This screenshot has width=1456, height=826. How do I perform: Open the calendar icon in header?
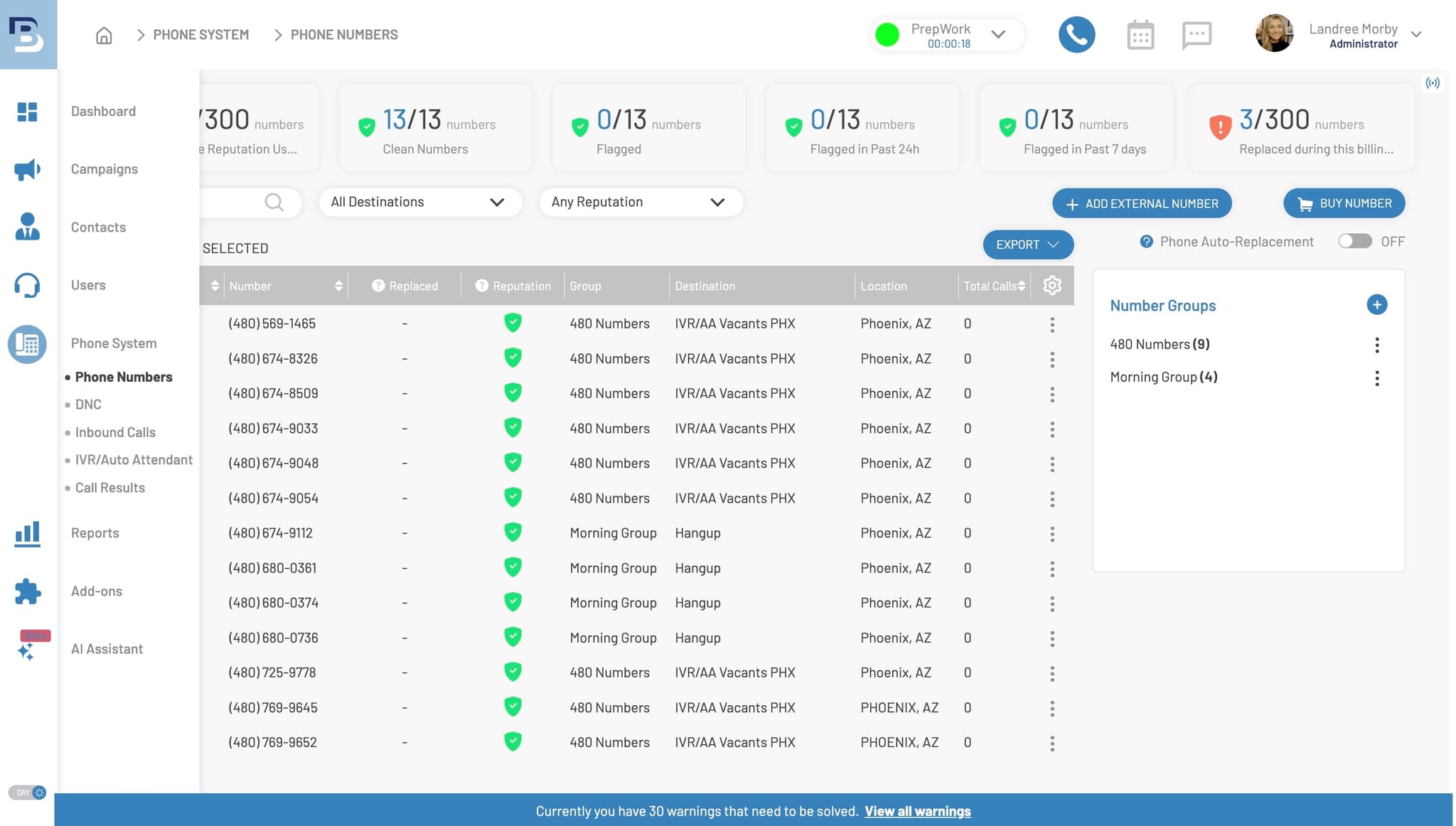[x=1140, y=35]
